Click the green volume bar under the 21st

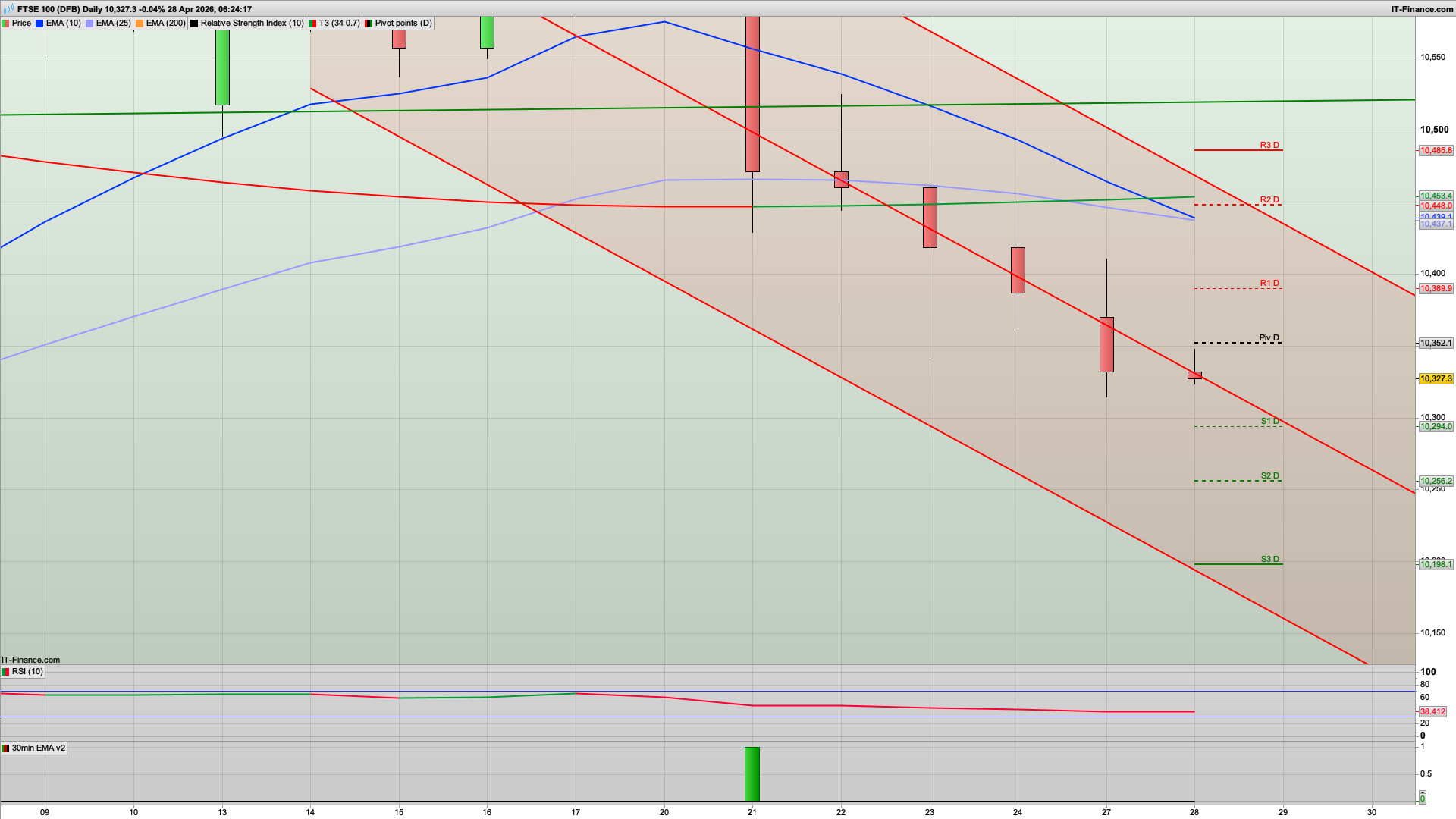click(752, 772)
